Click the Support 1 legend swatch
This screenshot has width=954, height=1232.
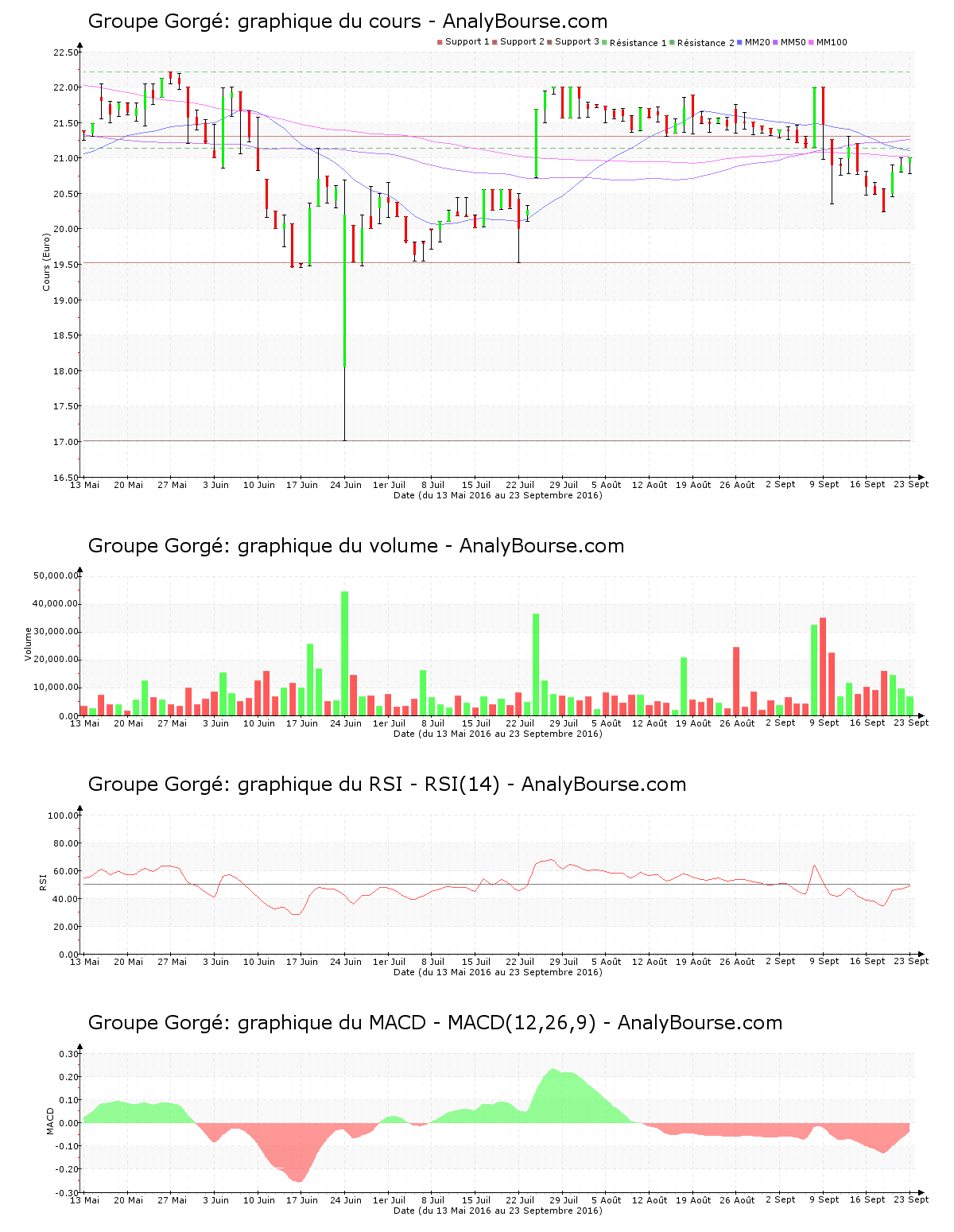pyautogui.click(x=440, y=42)
